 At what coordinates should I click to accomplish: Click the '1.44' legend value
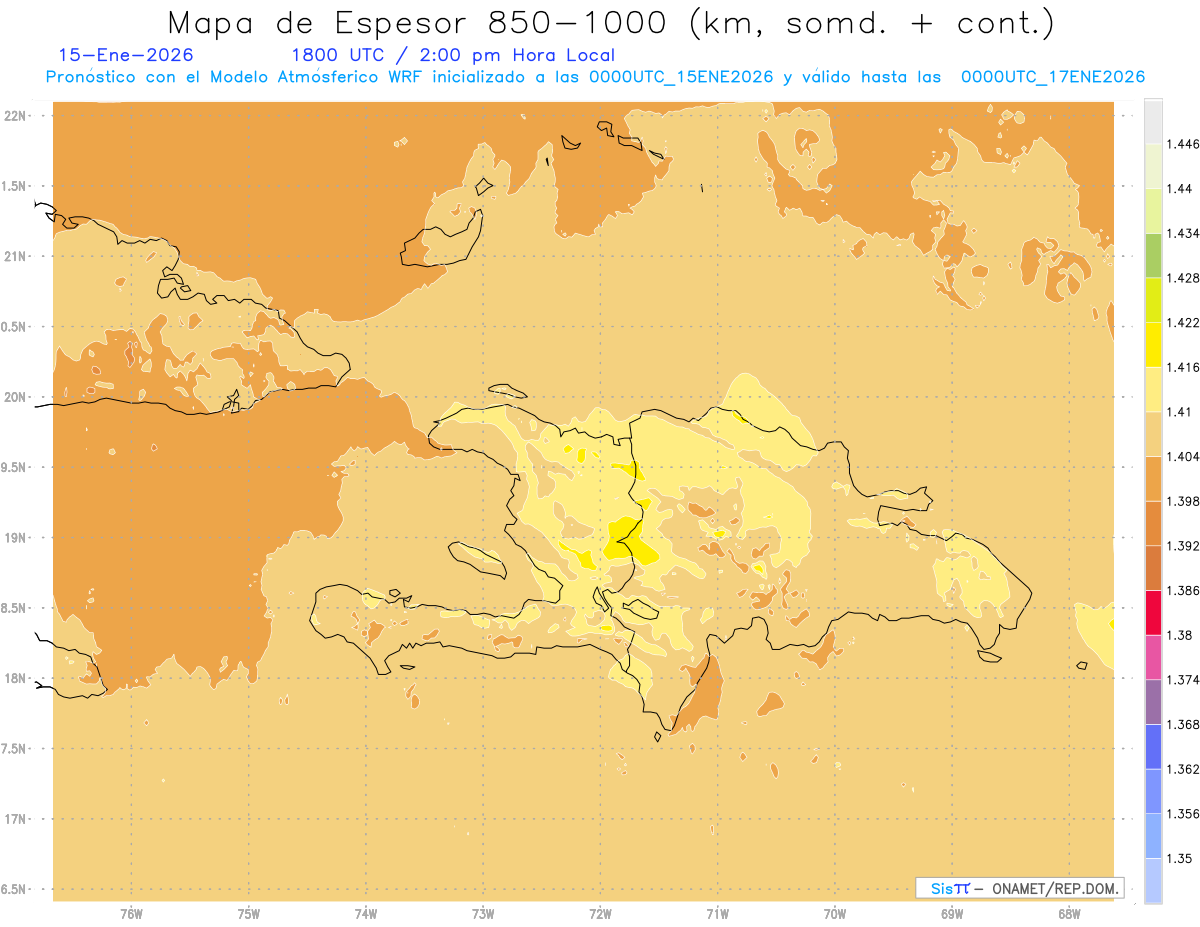pyautogui.click(x=1180, y=189)
